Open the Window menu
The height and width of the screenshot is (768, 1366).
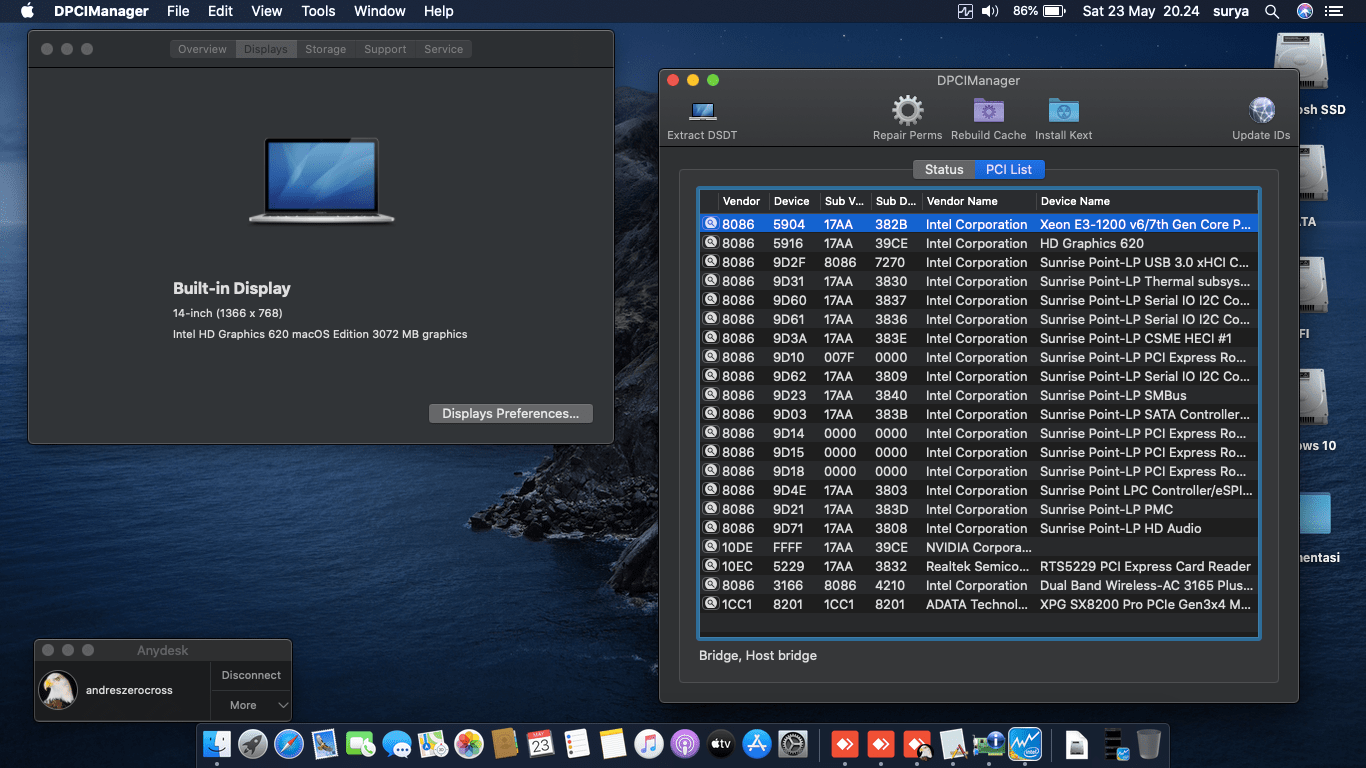point(380,11)
